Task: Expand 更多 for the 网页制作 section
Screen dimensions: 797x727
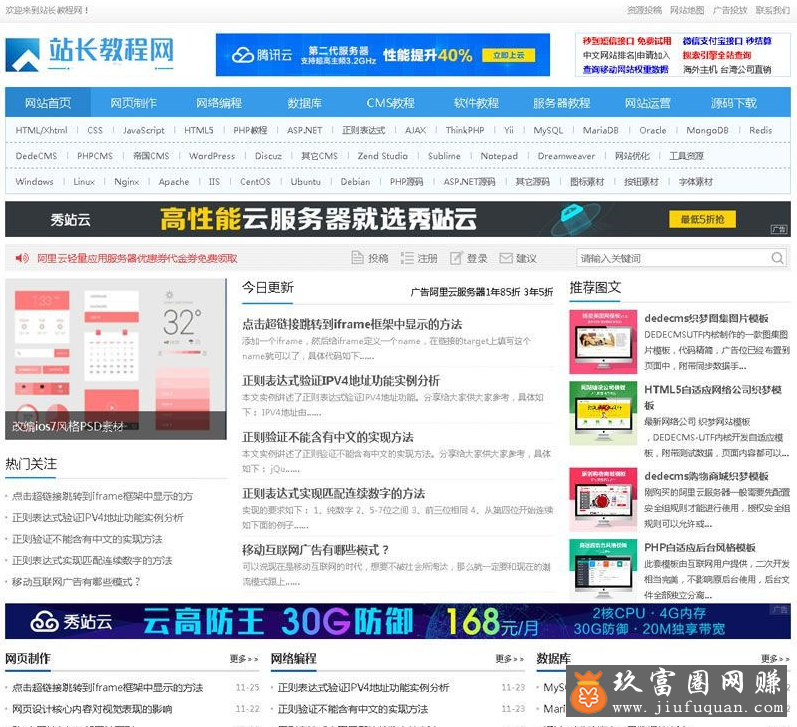Action: [244, 659]
